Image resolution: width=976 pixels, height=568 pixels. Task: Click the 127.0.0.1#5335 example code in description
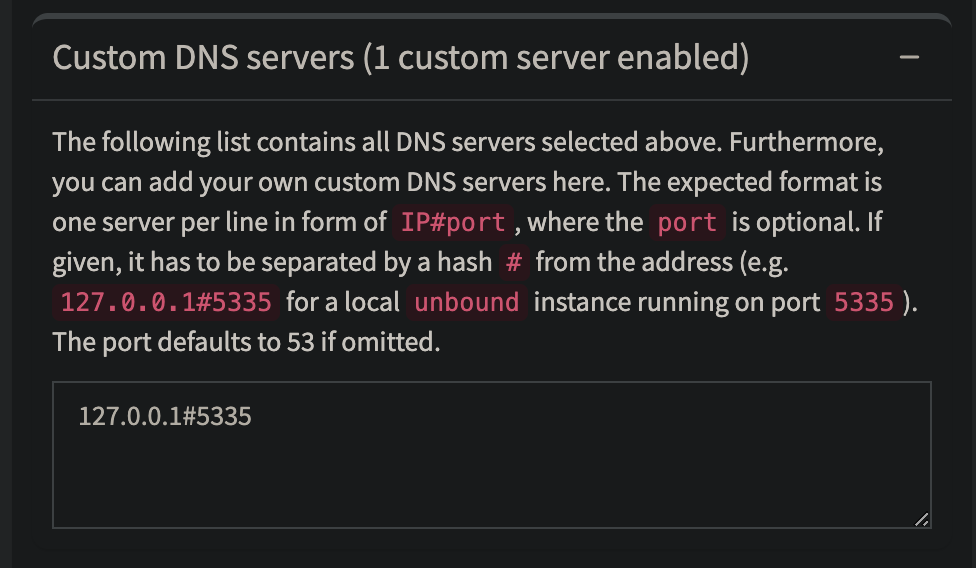(166, 302)
